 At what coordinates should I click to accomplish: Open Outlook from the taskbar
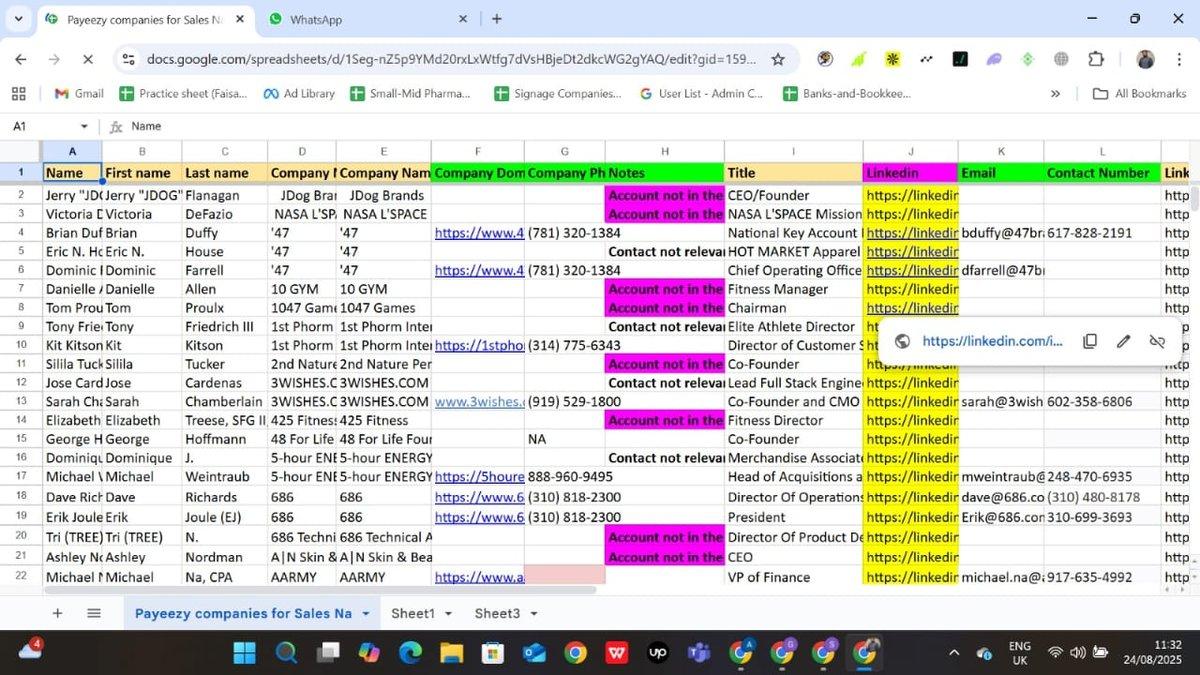pyautogui.click(x=534, y=653)
